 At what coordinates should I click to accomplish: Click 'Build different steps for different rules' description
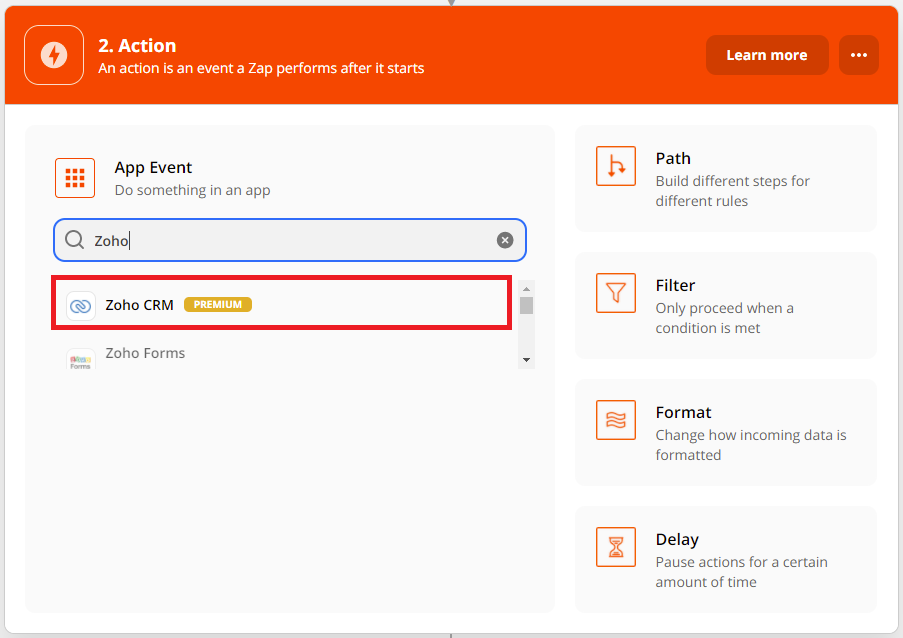(733, 191)
